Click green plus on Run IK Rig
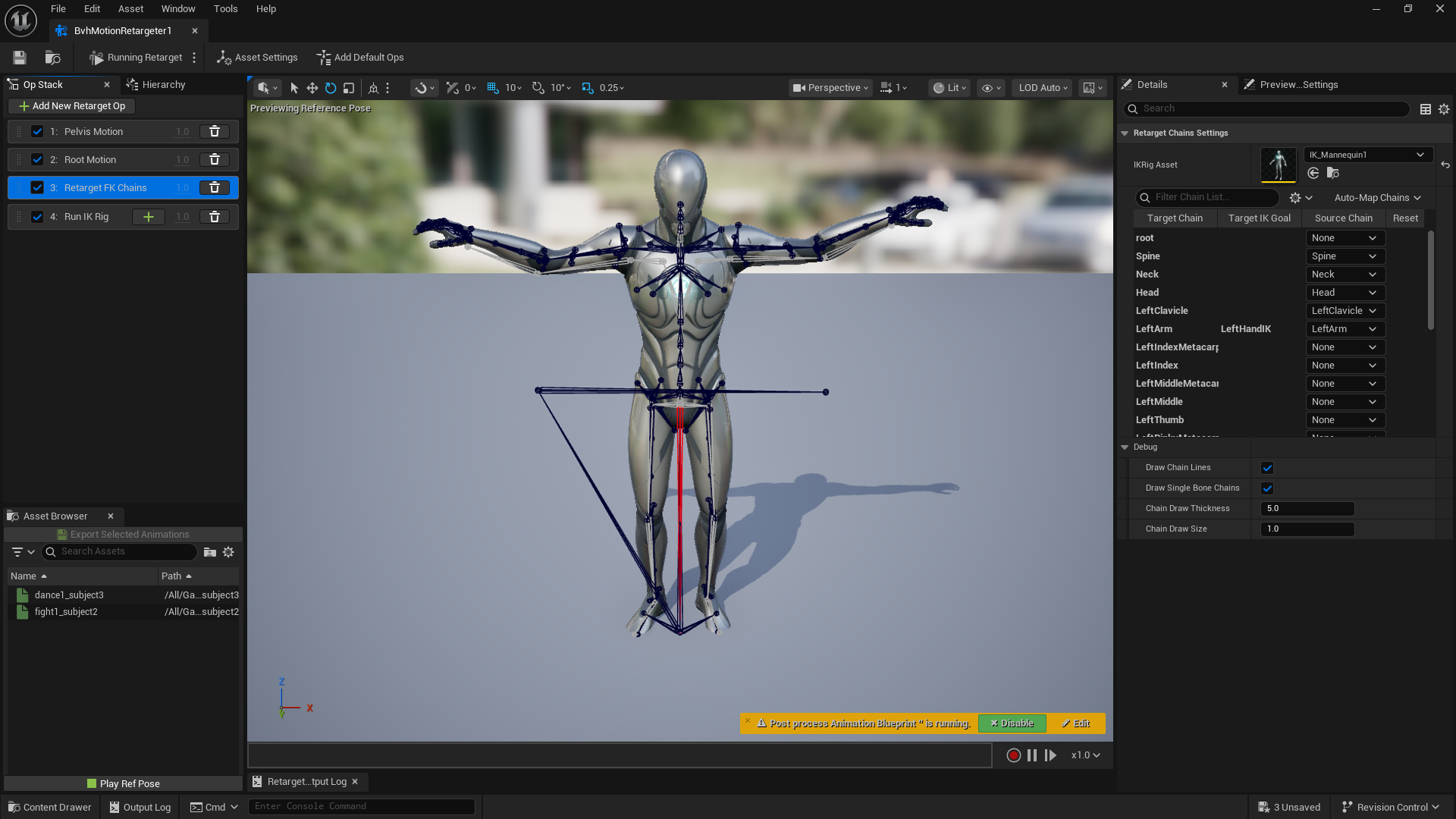This screenshot has width=1456, height=819. pos(149,217)
